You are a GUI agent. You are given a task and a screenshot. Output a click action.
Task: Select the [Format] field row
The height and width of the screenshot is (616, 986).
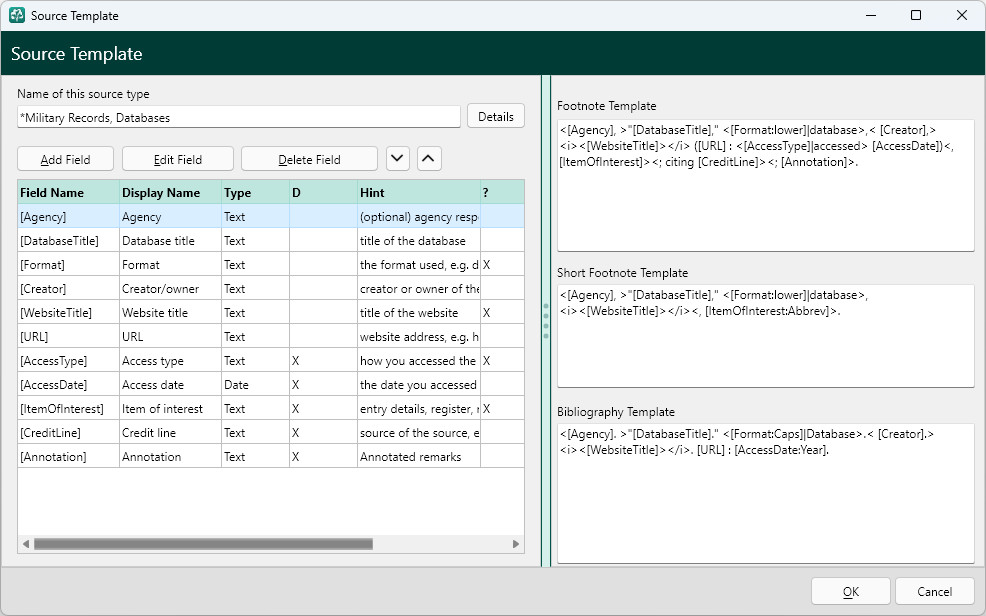pyautogui.click(x=271, y=264)
